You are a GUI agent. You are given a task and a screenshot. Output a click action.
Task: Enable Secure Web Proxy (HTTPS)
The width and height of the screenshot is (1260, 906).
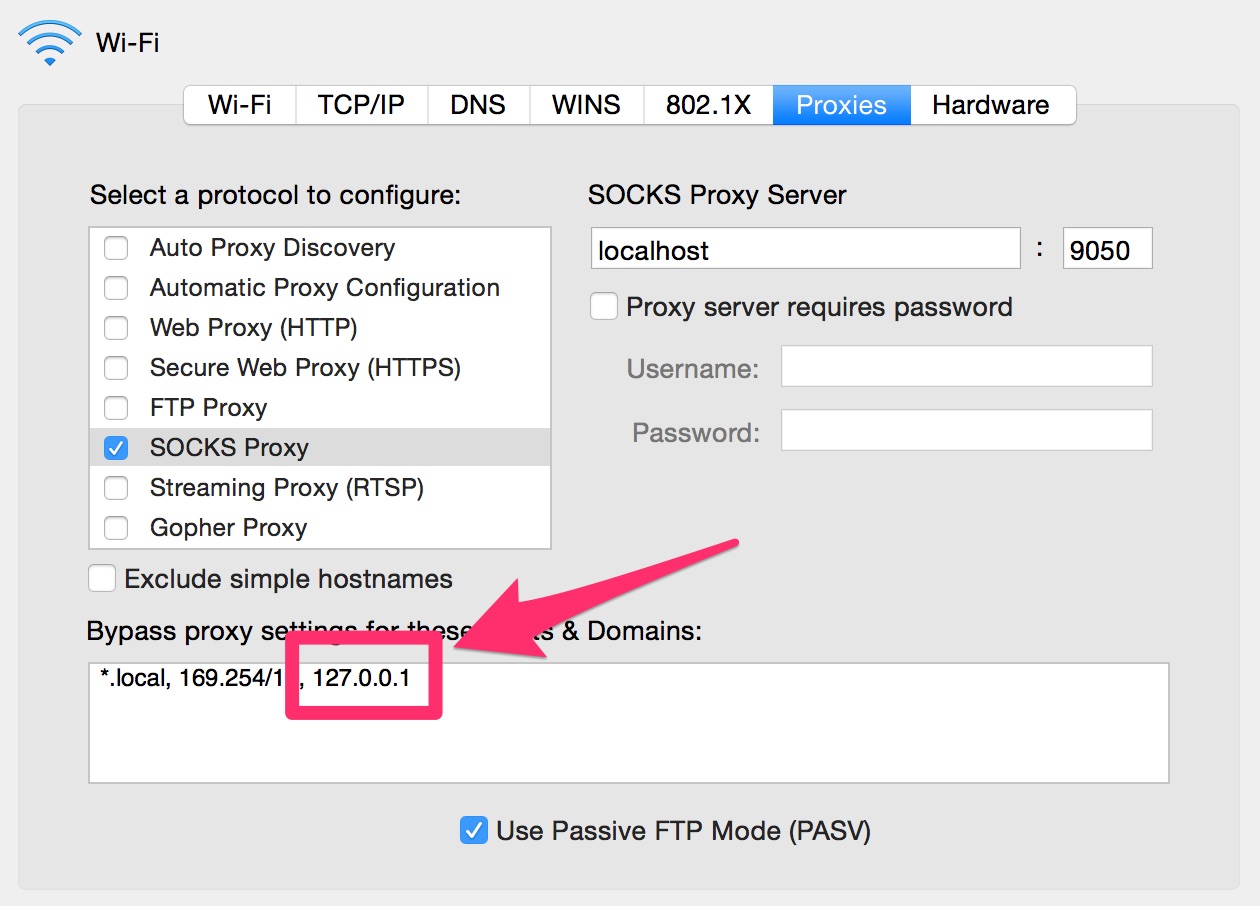pos(117,368)
